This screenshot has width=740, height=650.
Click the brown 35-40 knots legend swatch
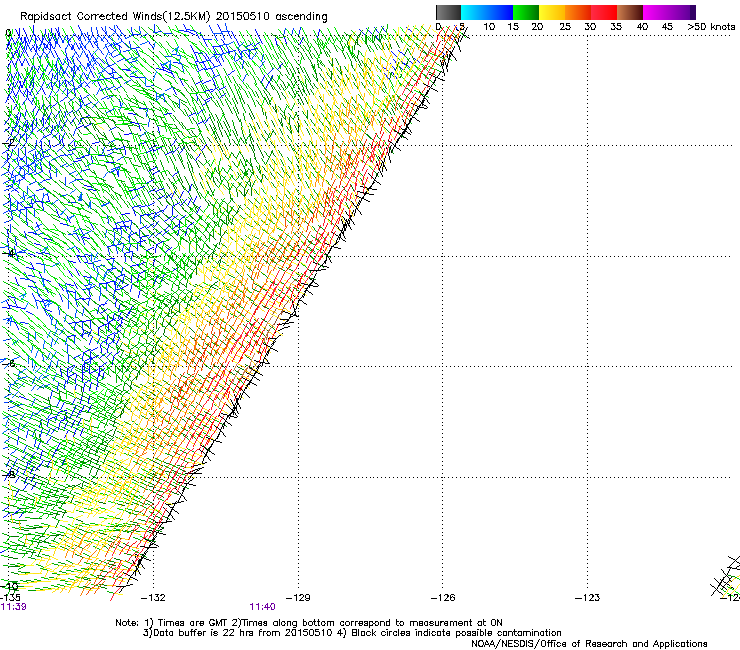coord(630,12)
